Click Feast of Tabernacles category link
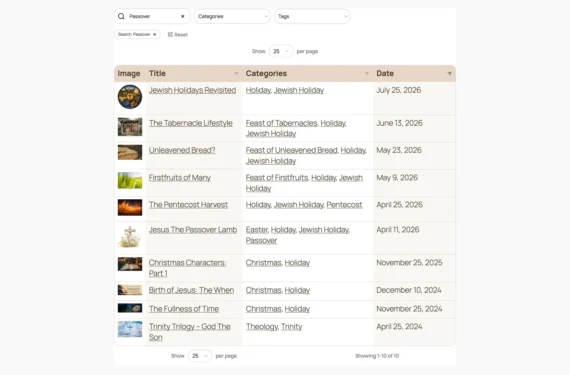This screenshot has width=570, height=375. [x=281, y=123]
